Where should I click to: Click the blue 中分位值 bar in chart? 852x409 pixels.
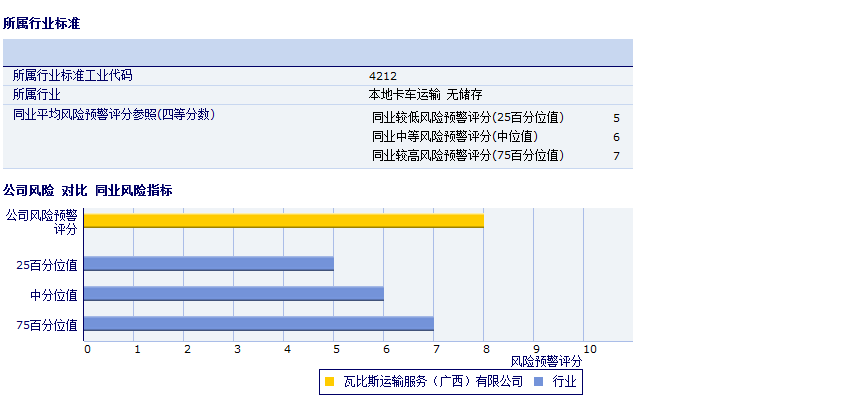click(x=233, y=294)
